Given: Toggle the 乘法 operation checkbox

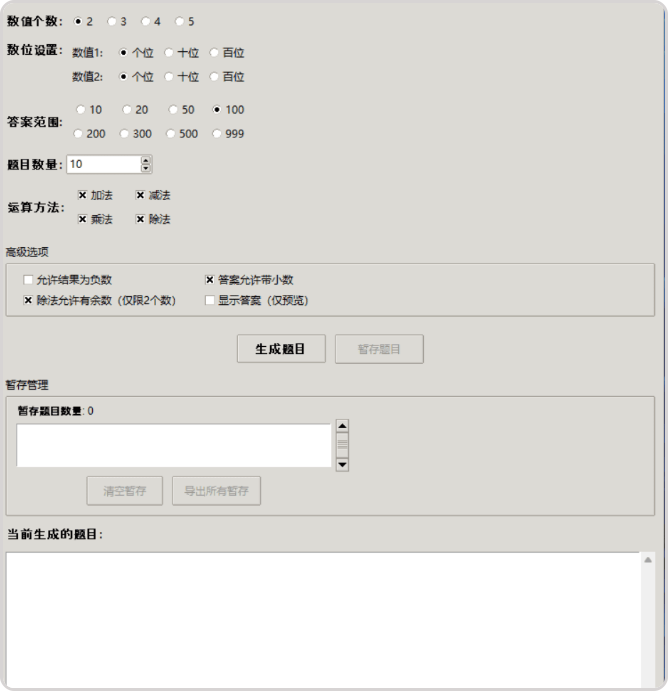Looking at the screenshot, I should 83,218.
